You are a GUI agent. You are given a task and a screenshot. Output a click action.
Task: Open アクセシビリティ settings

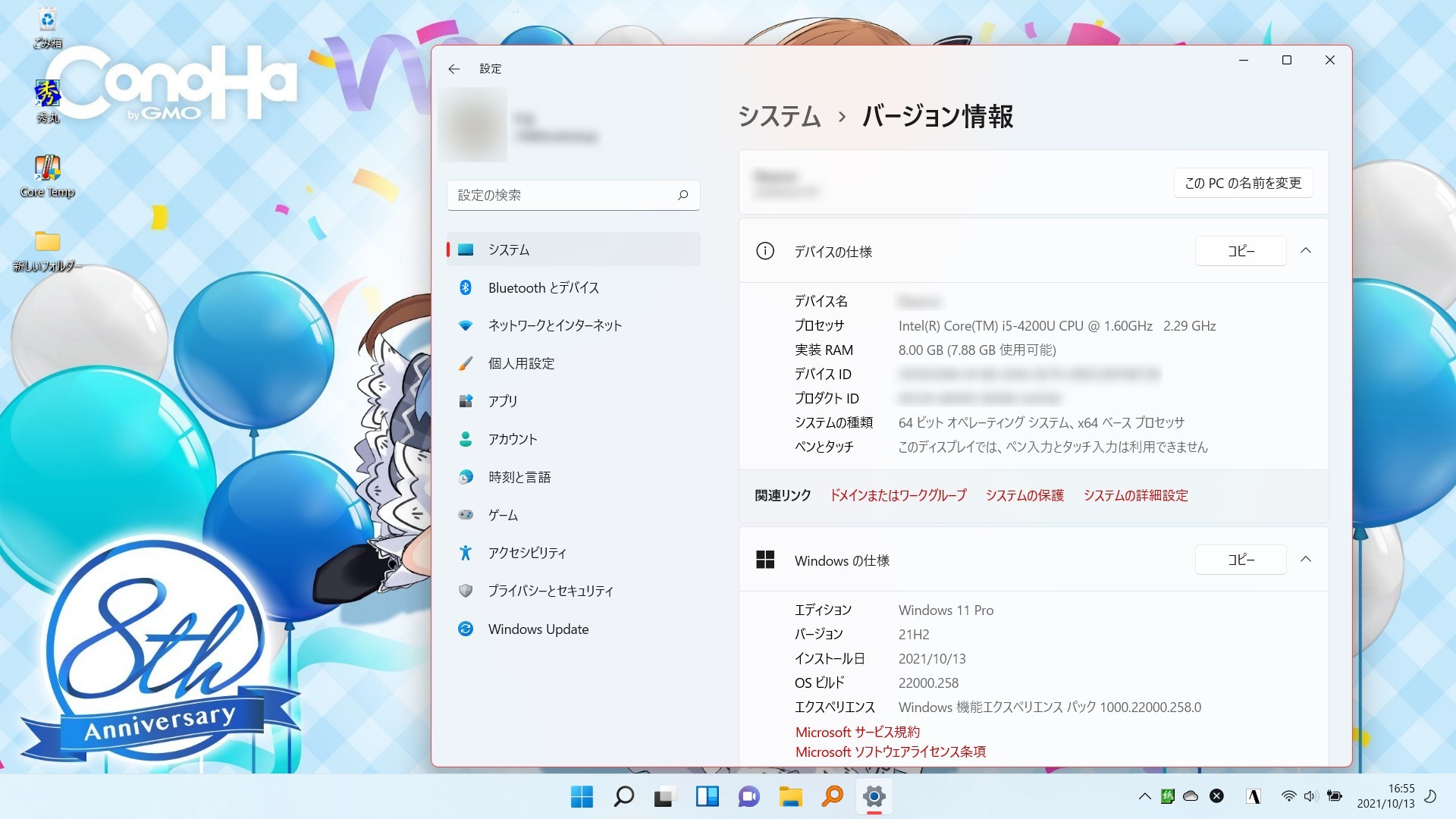coord(573,553)
